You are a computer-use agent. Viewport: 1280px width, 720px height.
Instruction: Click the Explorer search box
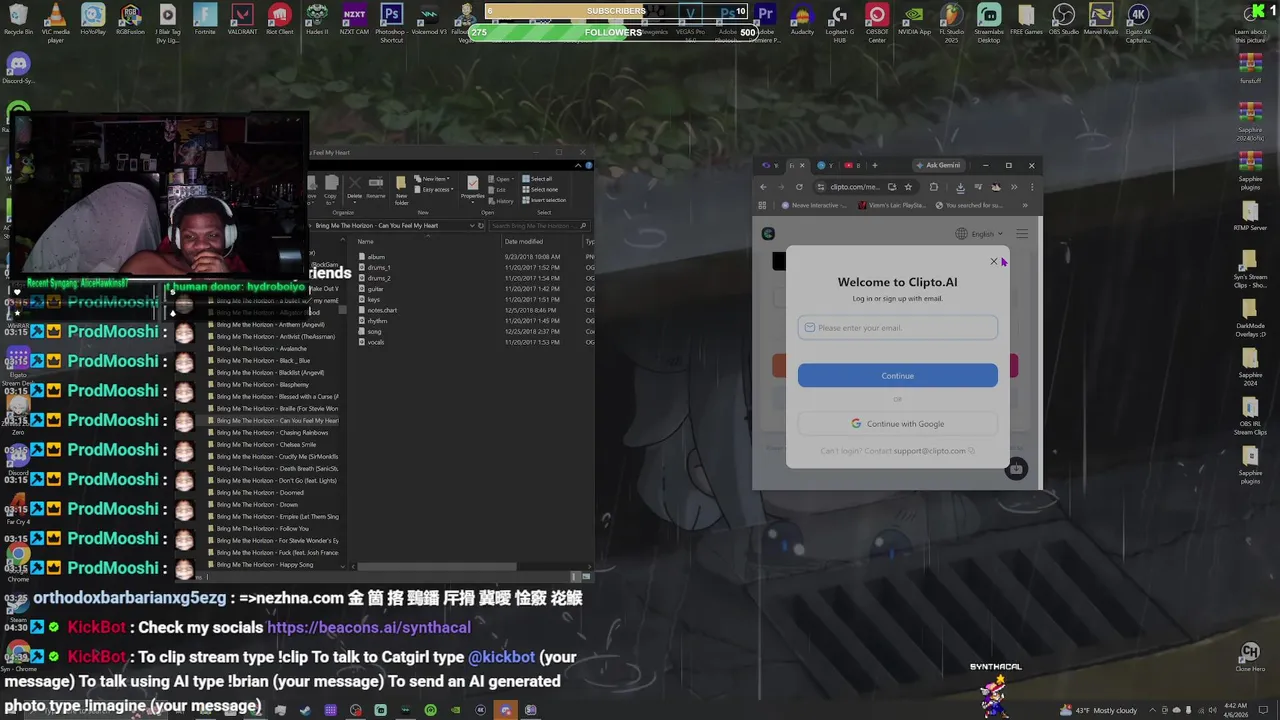pyautogui.click(x=538, y=226)
